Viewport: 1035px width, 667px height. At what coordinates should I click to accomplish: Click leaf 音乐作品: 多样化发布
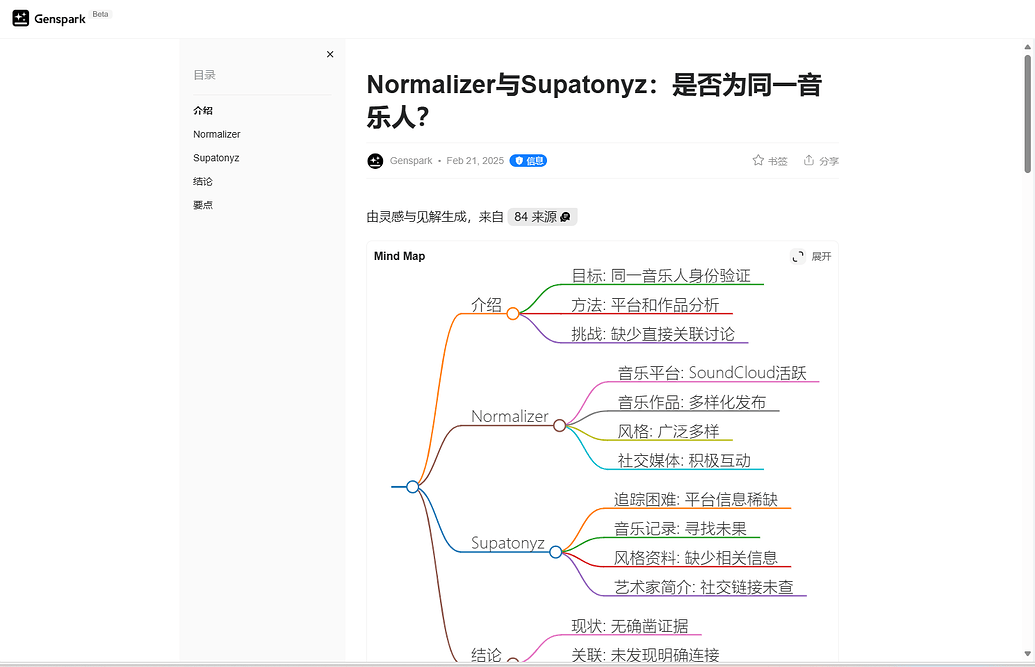[691, 402]
